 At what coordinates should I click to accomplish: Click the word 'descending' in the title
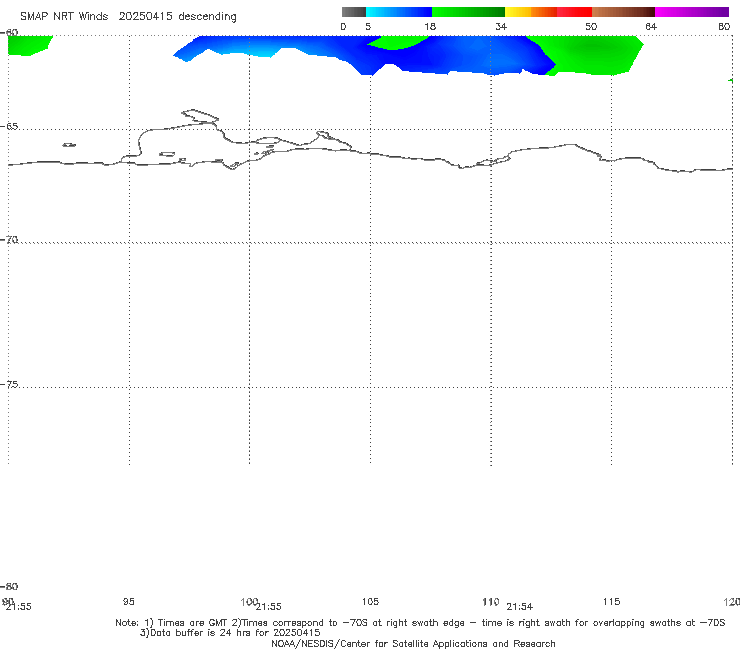(x=207, y=17)
